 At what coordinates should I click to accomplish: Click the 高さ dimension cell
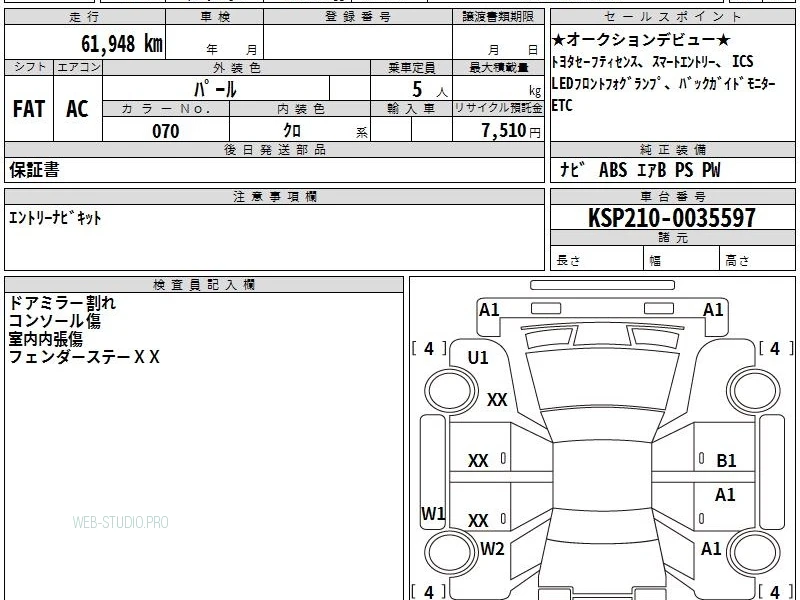coord(758,259)
